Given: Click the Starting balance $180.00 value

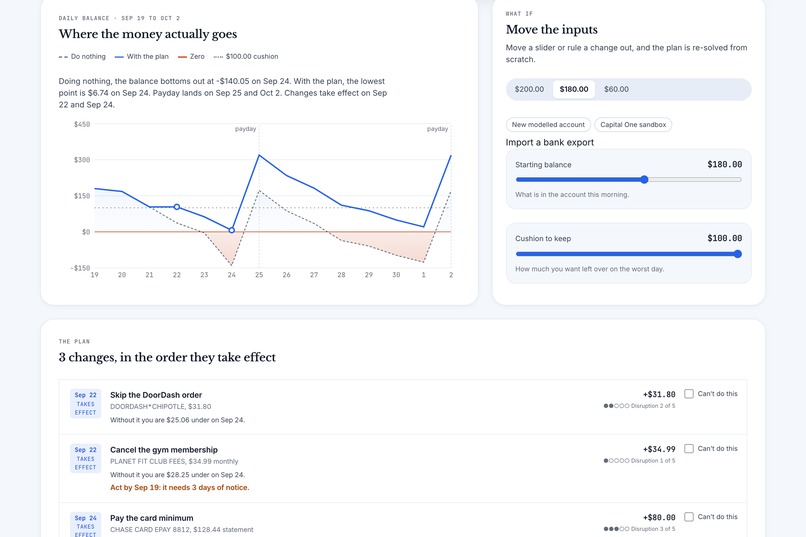Looking at the screenshot, I should pos(724,164).
